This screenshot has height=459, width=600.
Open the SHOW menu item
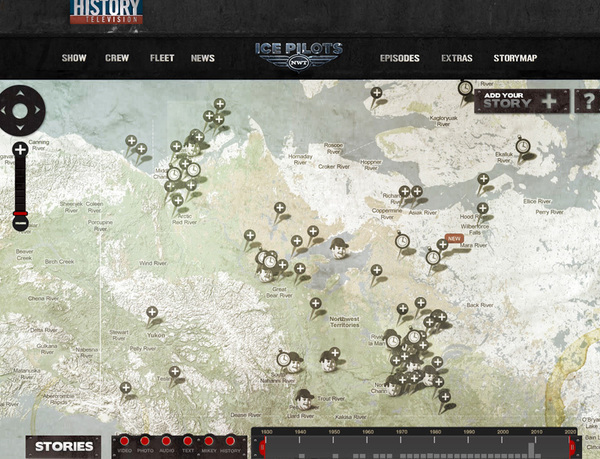click(x=74, y=58)
